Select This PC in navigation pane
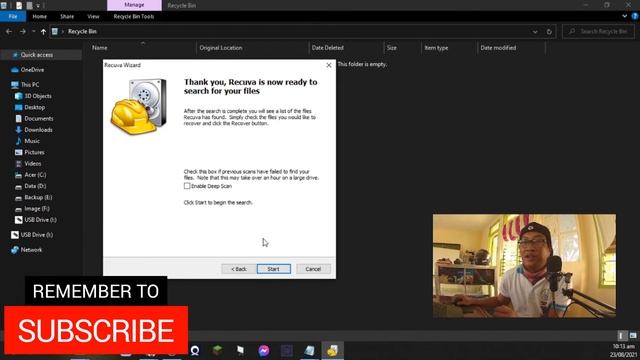This screenshot has width=640, height=360. pyautogui.click(x=30, y=85)
